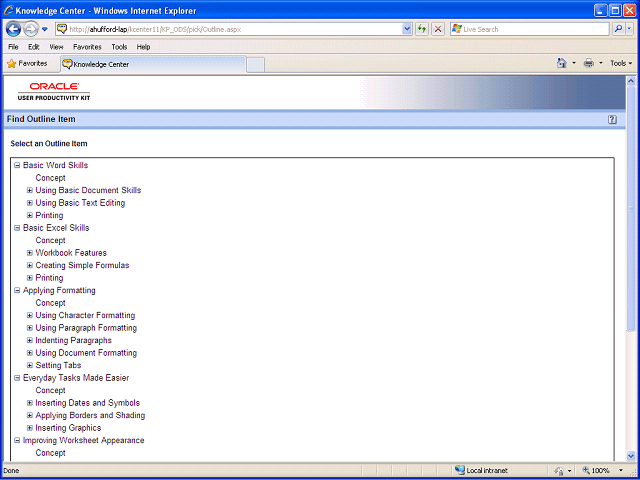Select Concept under Applying Formatting
This screenshot has width=640, height=480.
point(50,303)
